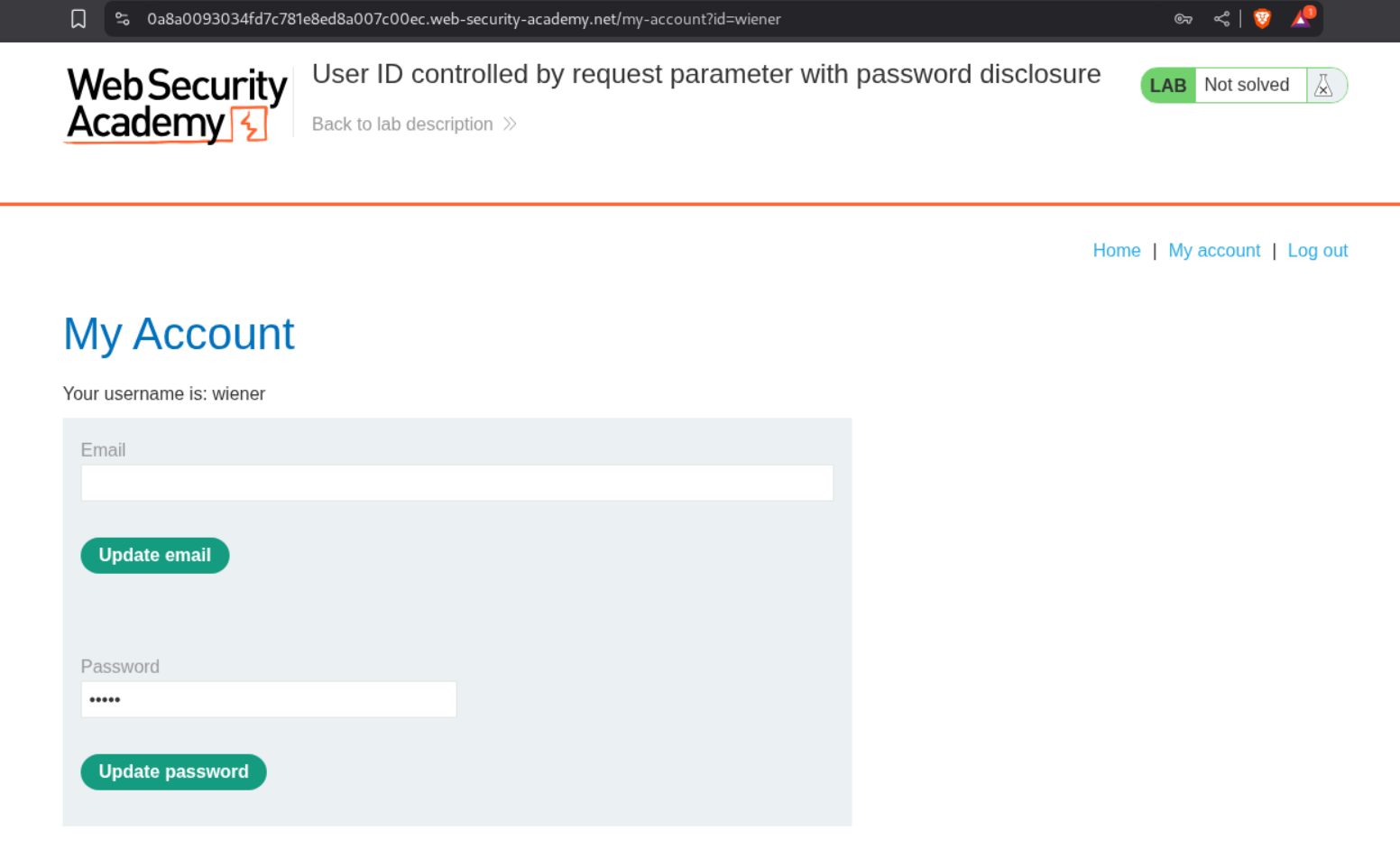Click the green LAB badge
Screen dimensions: 1400x868
pos(1167,86)
